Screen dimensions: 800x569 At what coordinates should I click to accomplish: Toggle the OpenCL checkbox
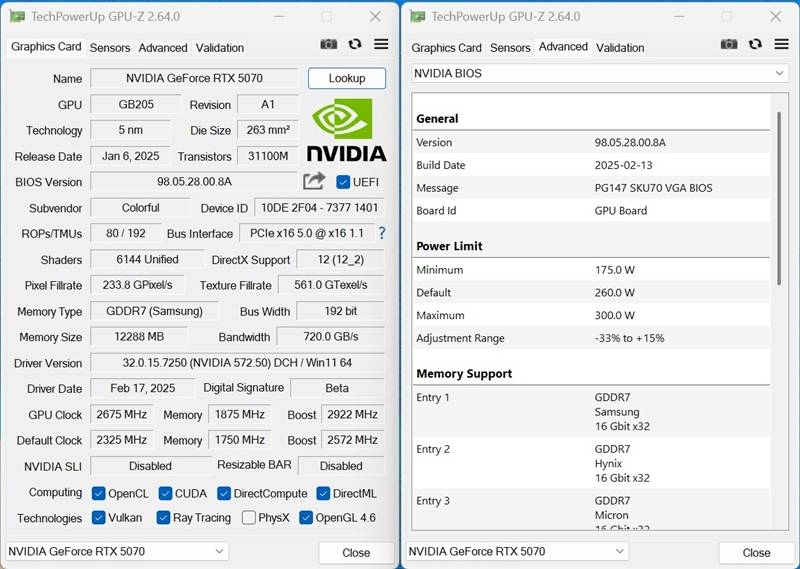[98, 493]
